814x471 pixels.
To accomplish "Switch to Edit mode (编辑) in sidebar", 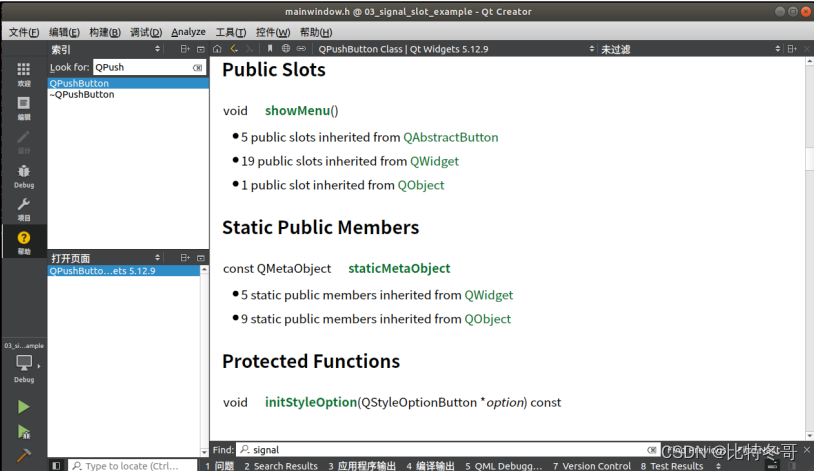I will tap(24, 108).
